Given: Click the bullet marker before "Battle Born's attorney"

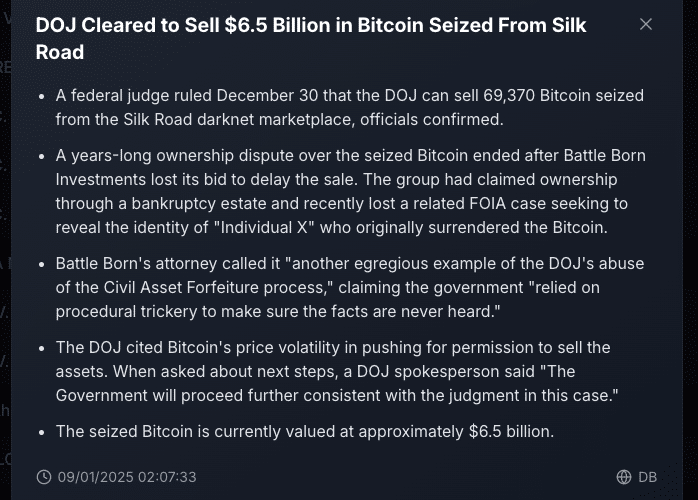Looking at the screenshot, I should pos(41,265).
